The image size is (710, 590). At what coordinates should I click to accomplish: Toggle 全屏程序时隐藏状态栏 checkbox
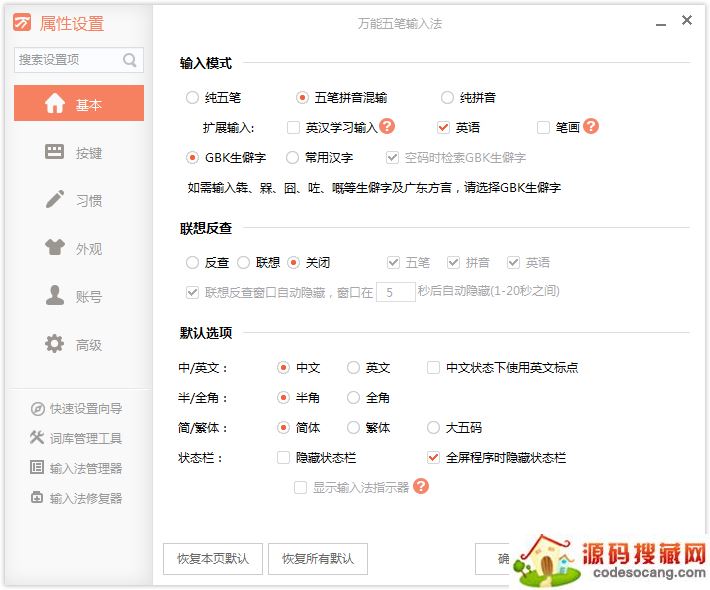(433, 458)
